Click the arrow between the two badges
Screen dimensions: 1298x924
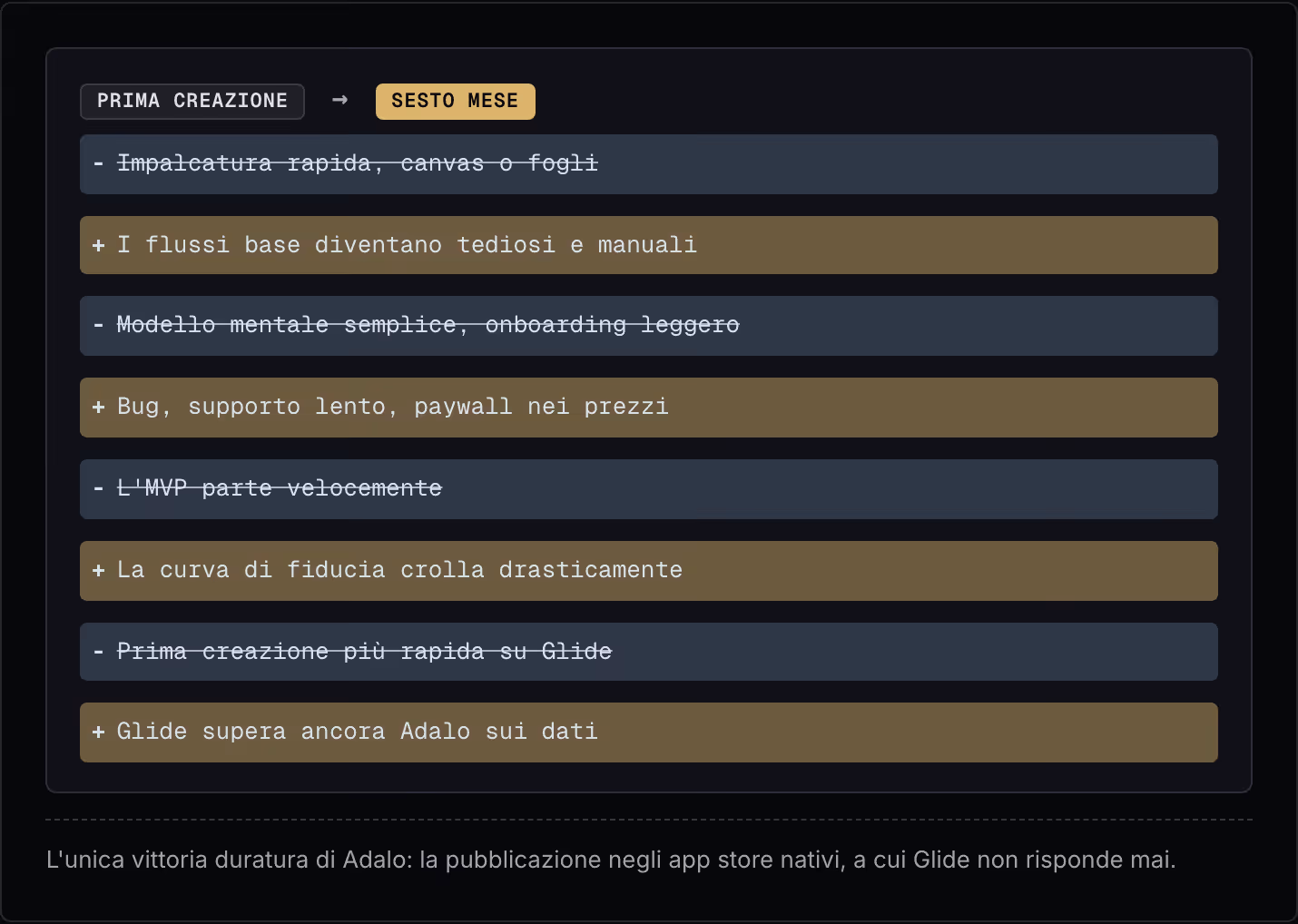340,100
